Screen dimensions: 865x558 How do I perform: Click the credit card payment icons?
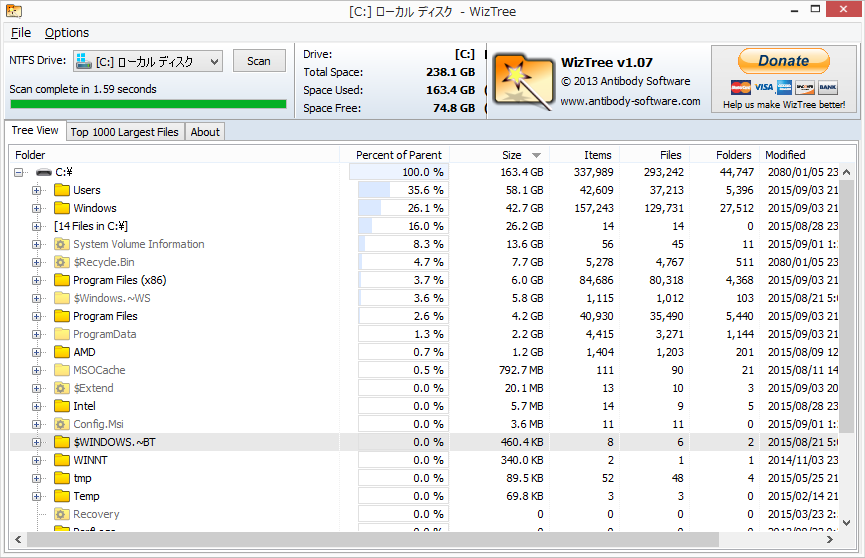pos(783,87)
